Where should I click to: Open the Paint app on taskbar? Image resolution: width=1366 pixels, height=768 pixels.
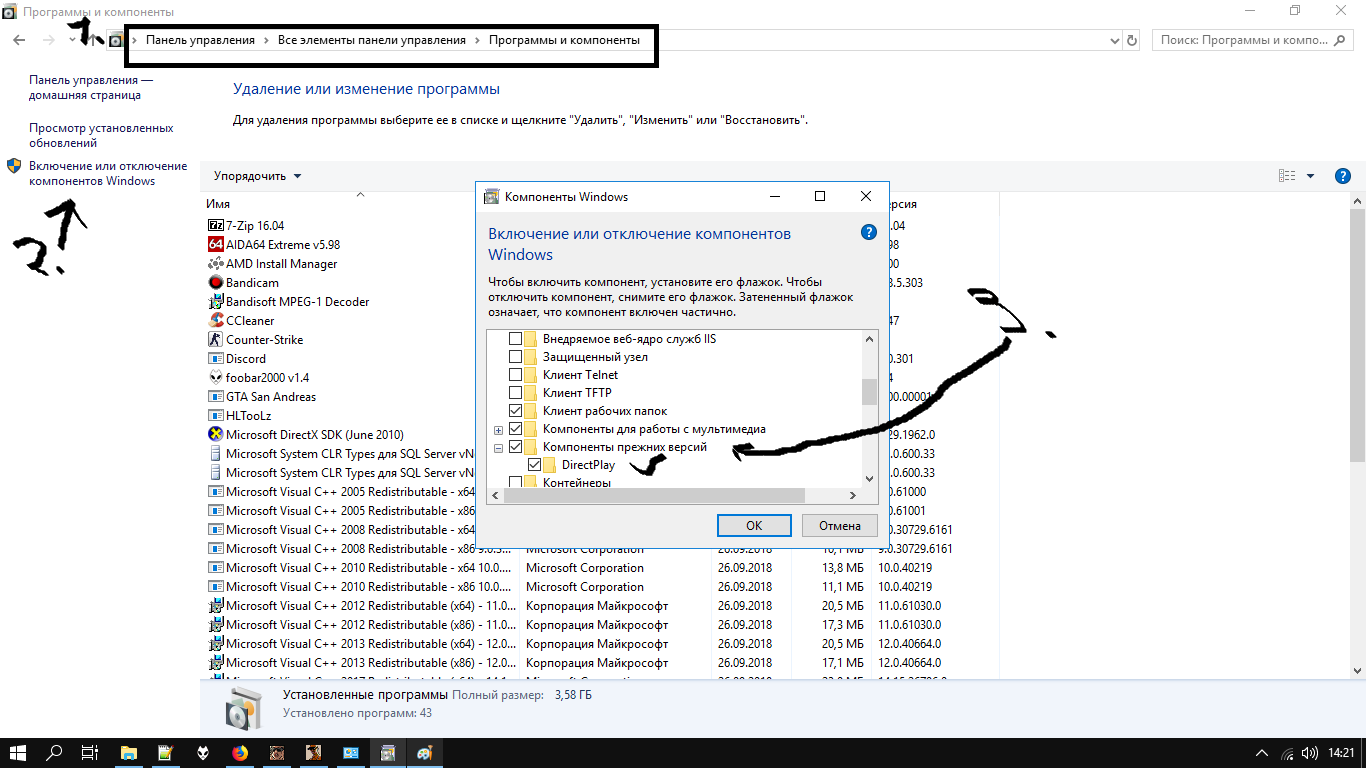point(425,752)
